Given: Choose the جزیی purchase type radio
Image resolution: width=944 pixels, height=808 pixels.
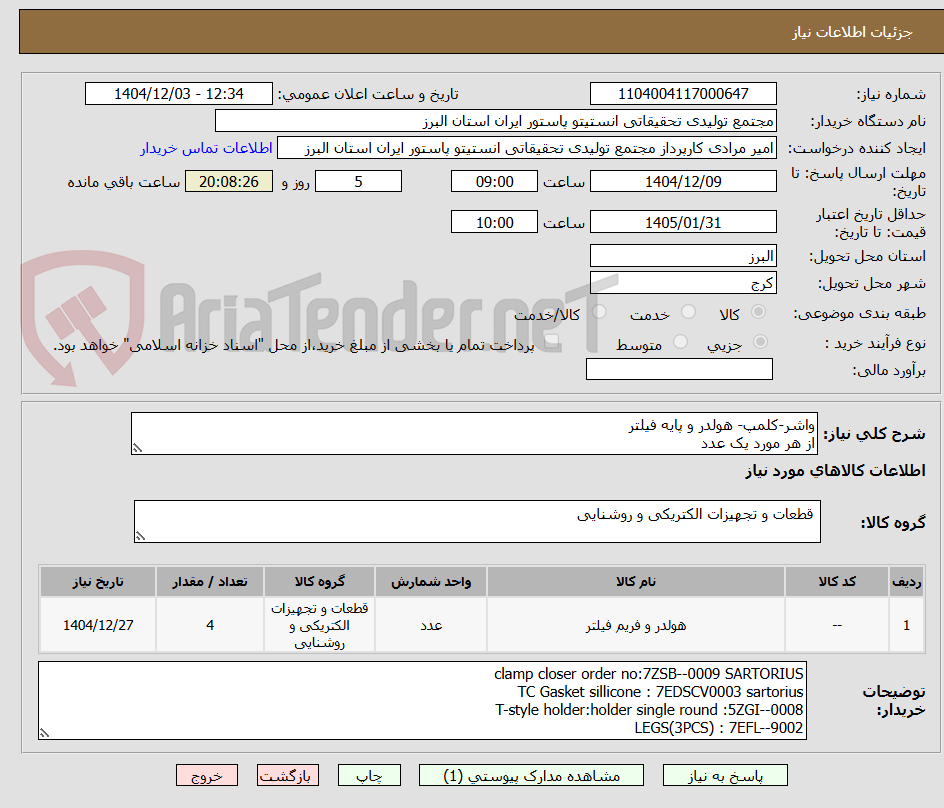Looking at the screenshot, I should [760, 342].
